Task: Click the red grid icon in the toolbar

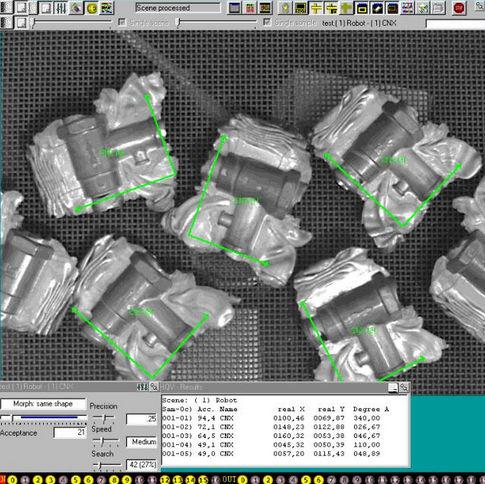Action: [250, 8]
